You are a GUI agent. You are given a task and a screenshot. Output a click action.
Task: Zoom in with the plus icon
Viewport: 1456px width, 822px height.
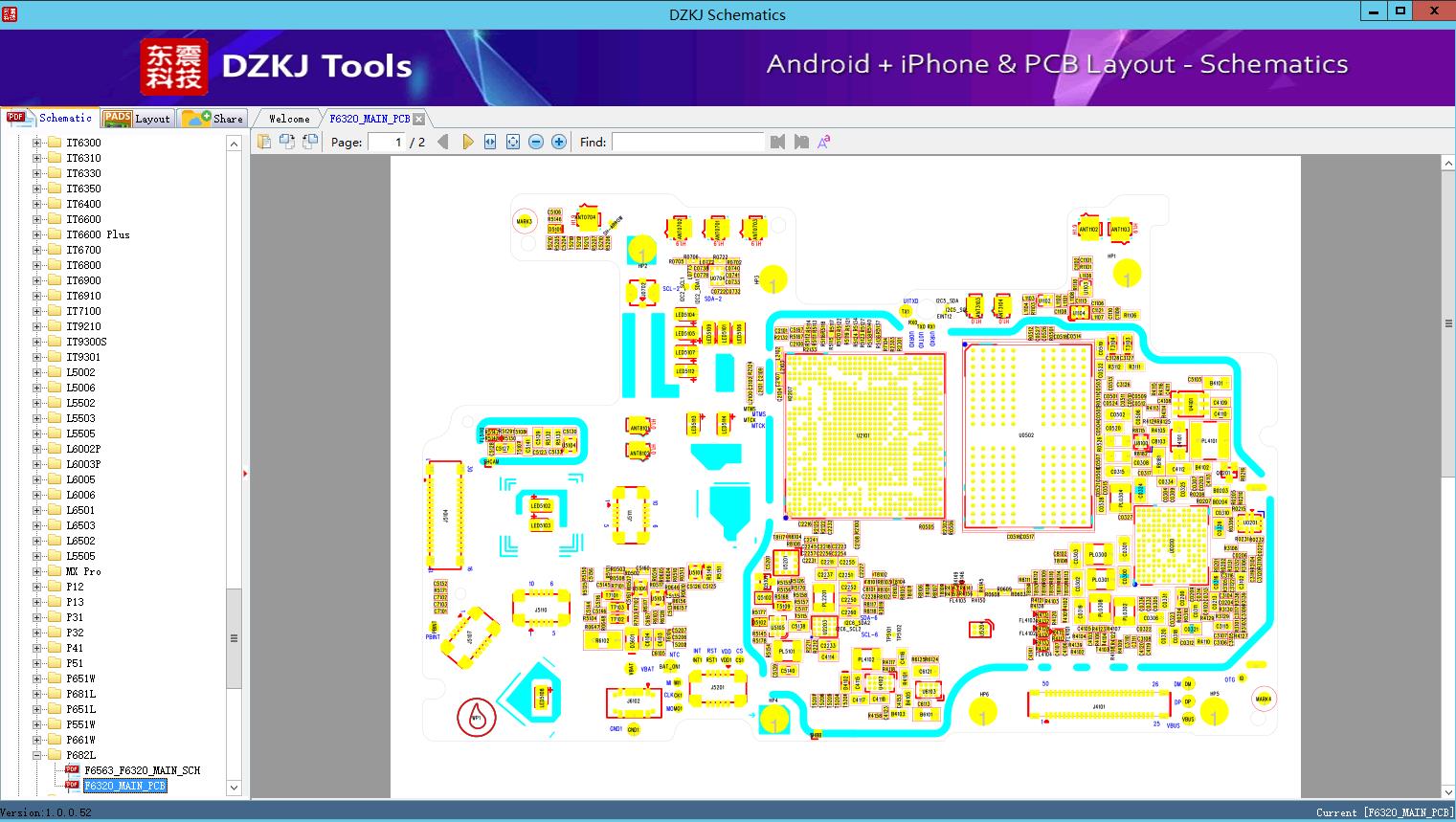click(559, 142)
